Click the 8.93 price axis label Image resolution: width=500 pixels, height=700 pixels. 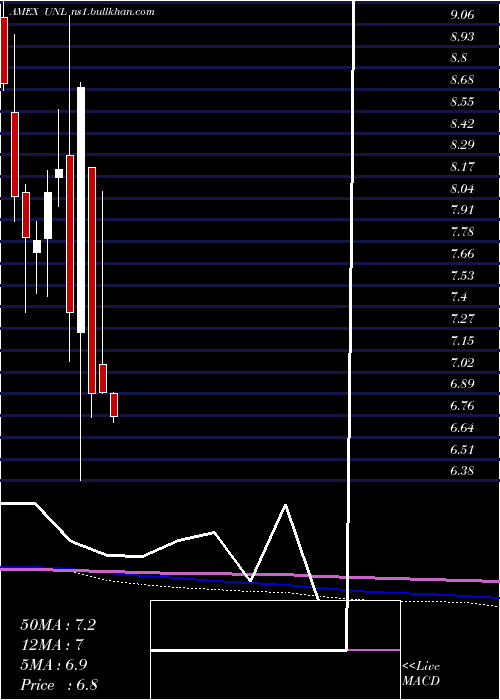462,37
